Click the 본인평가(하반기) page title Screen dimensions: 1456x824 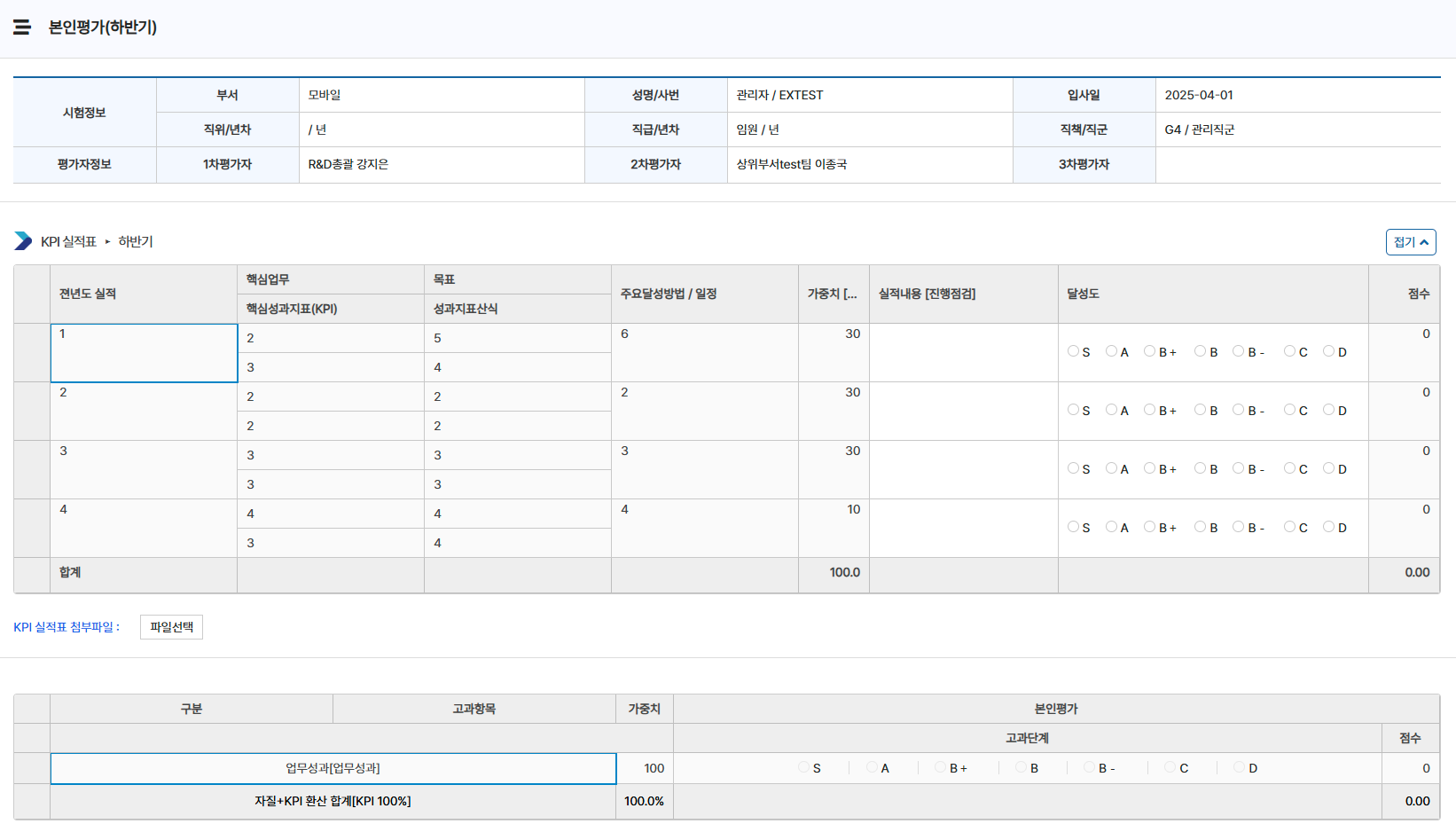point(103,27)
